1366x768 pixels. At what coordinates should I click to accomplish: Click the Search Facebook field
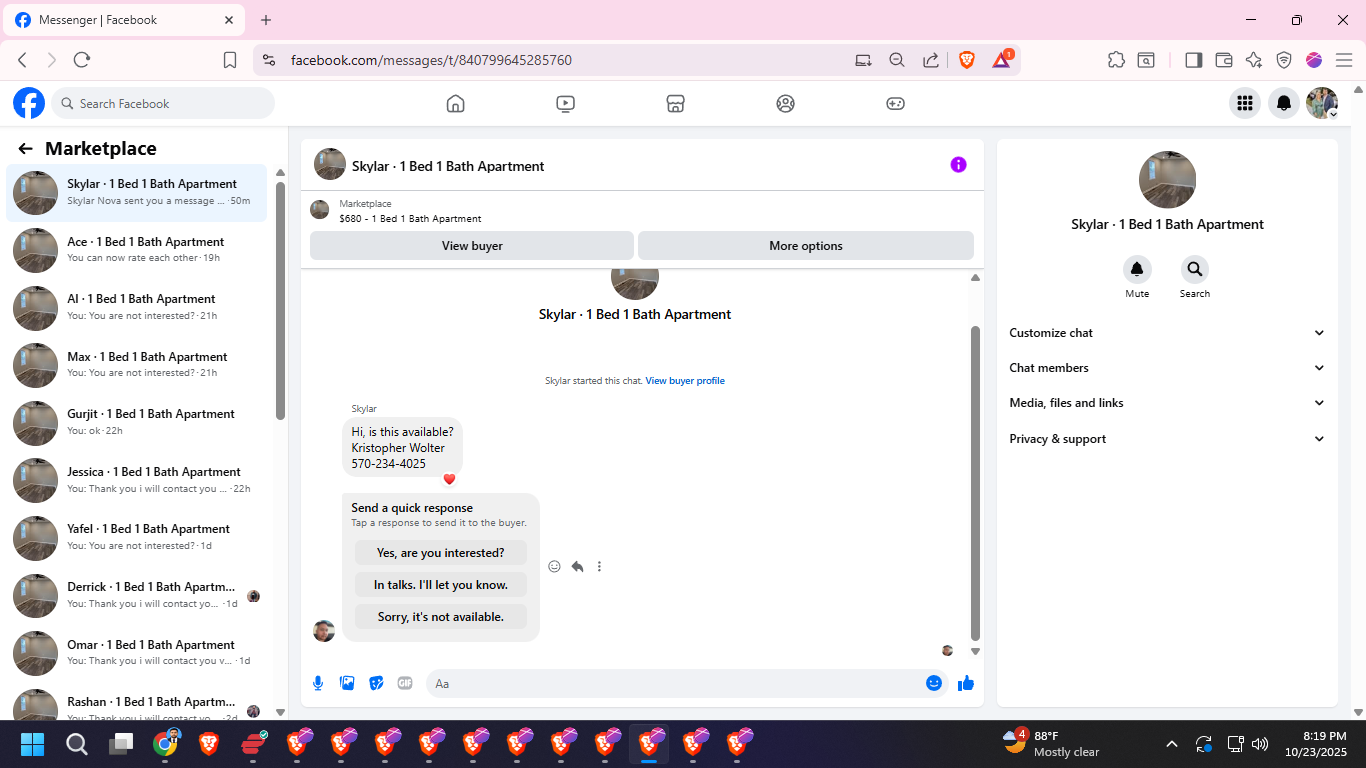(x=163, y=103)
